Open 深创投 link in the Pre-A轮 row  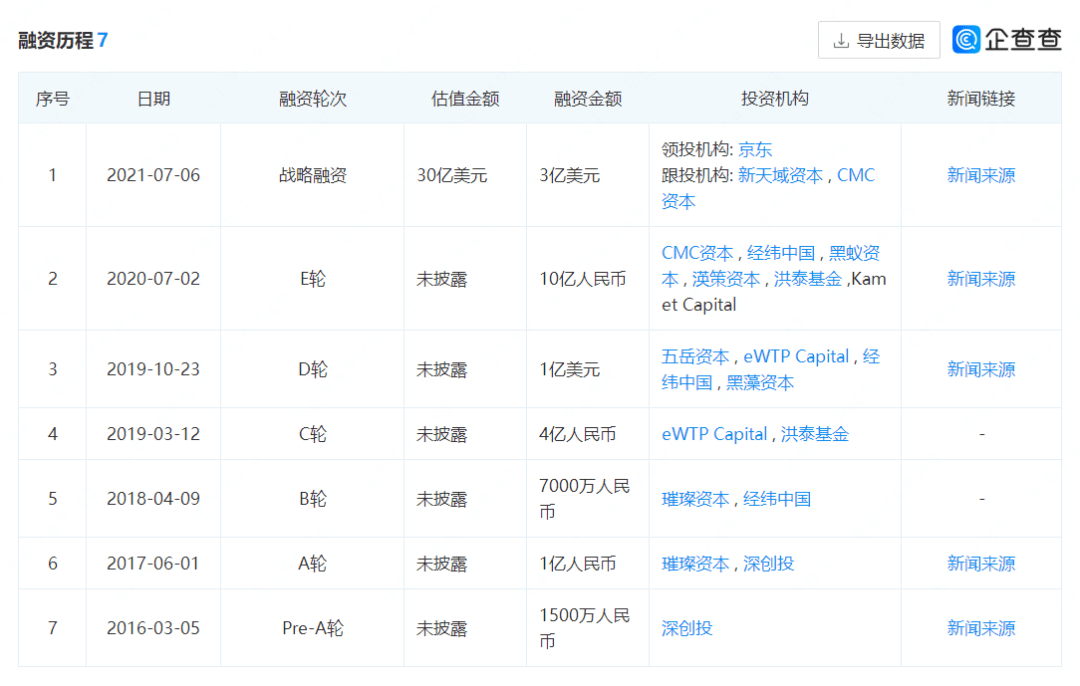pyautogui.click(x=687, y=628)
